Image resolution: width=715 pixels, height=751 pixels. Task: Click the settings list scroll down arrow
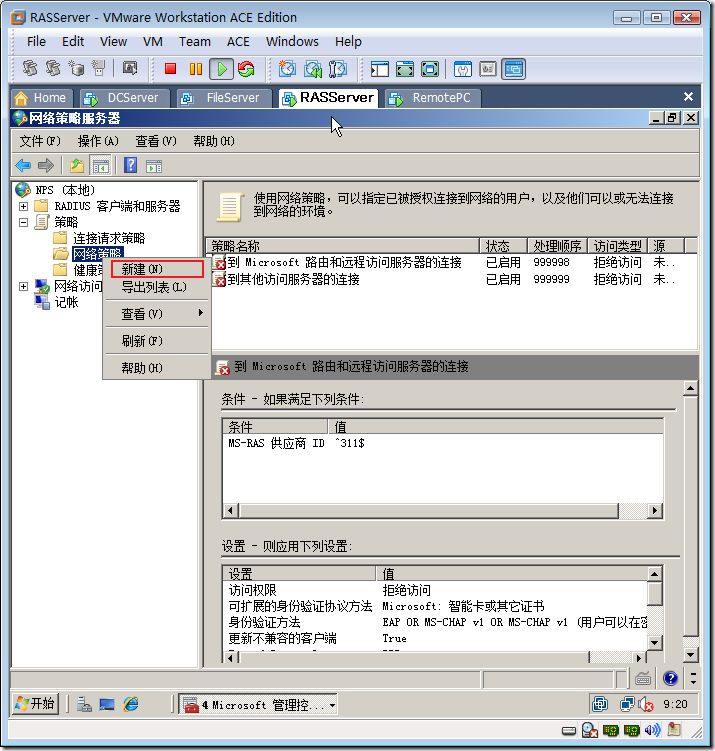tap(654, 642)
